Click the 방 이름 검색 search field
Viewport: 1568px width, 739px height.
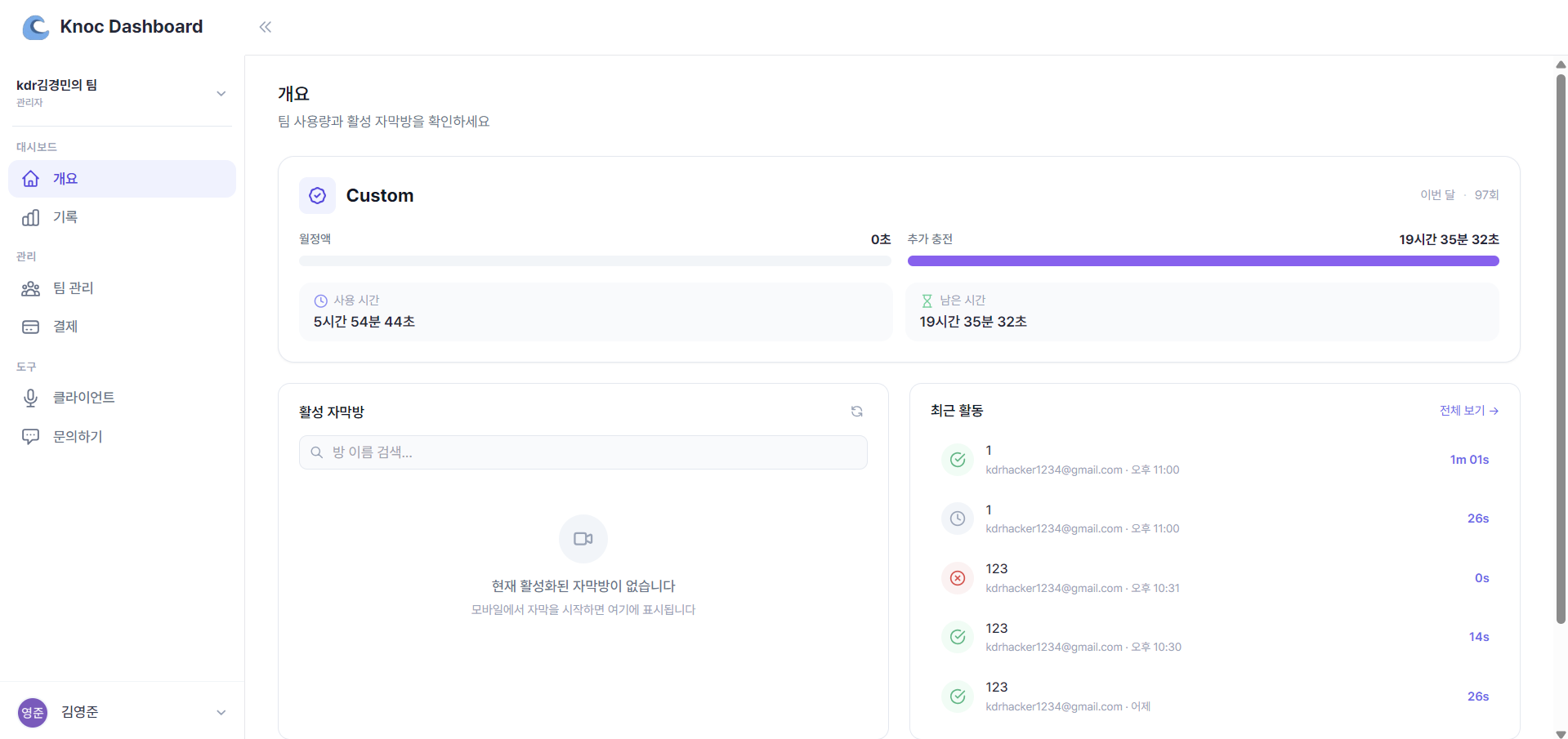coord(583,452)
